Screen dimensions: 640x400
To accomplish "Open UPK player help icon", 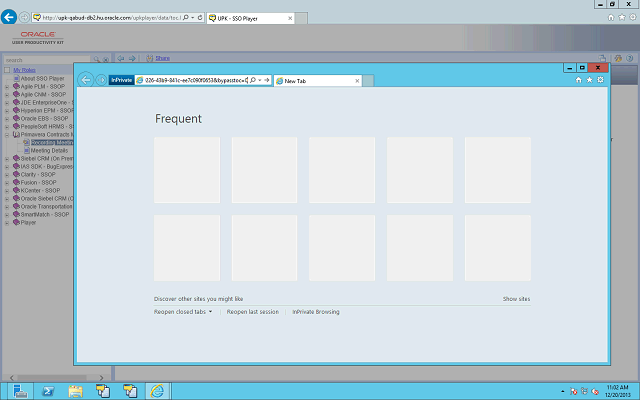I will click(x=629, y=58).
